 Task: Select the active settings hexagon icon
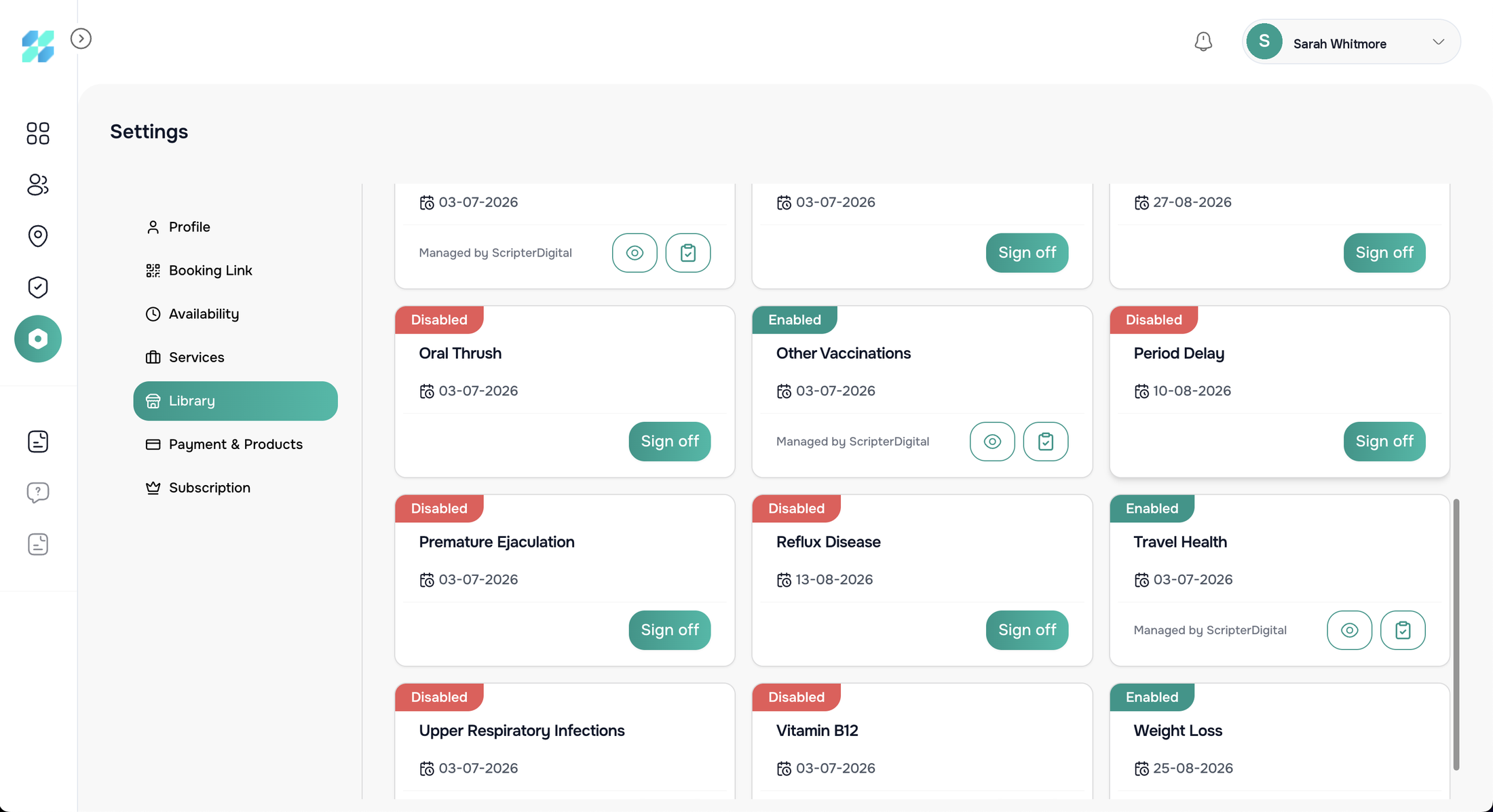click(38, 339)
